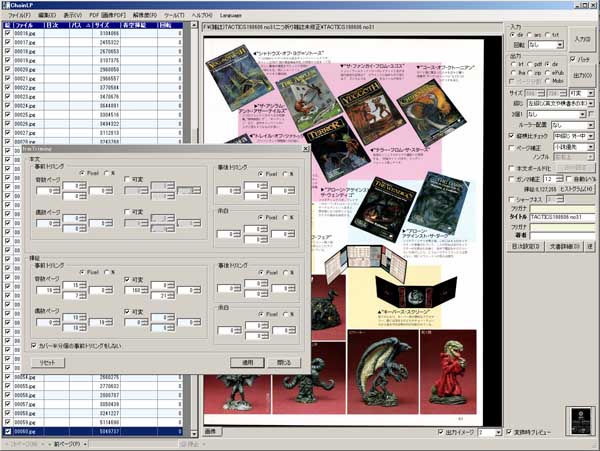Click the タイトル input field

(562, 217)
